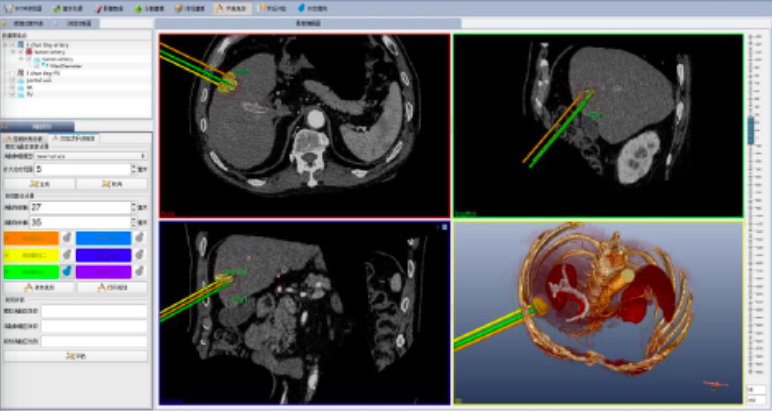Click the paint icon beside the purple swatch

[137, 271]
